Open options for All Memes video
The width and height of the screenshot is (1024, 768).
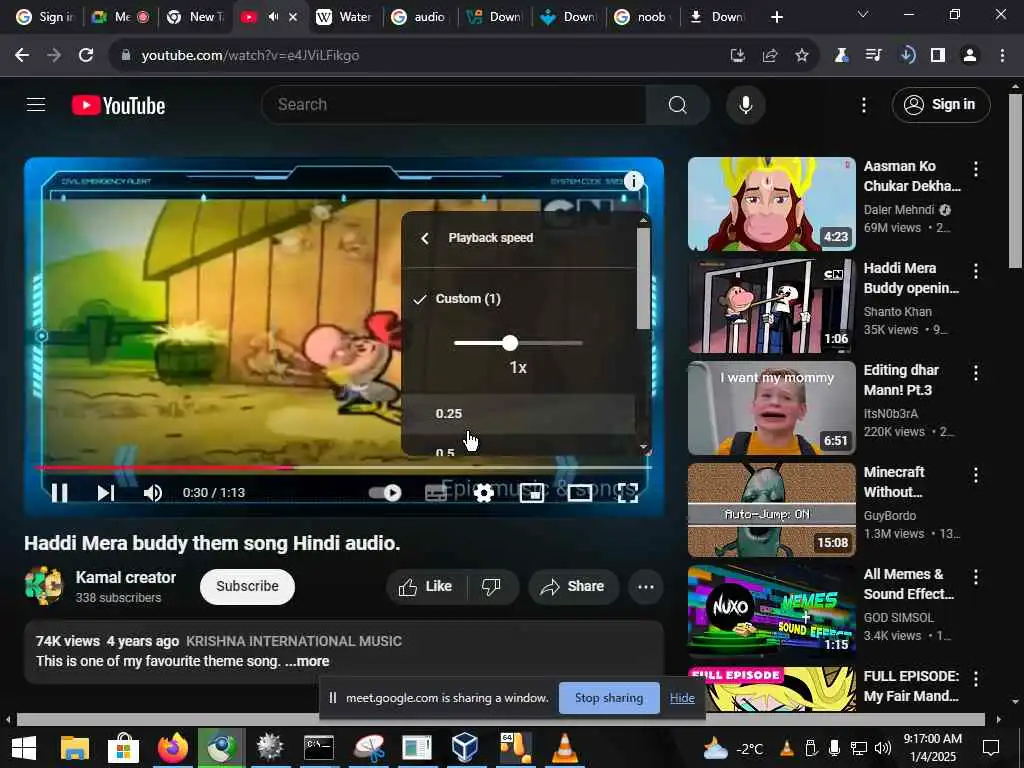(976, 577)
